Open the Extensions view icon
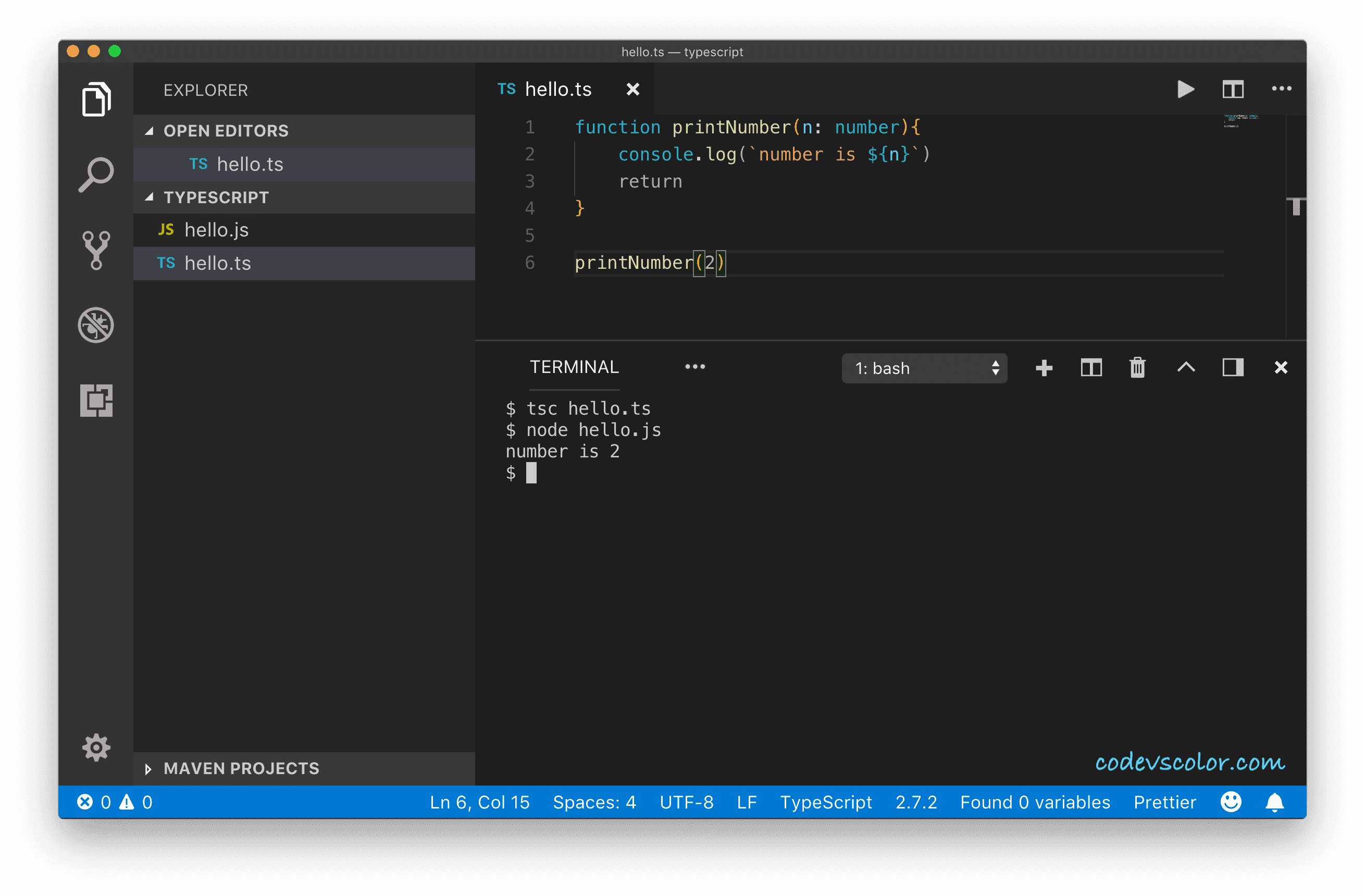Viewport: 1365px width, 896px height. pyautogui.click(x=96, y=401)
